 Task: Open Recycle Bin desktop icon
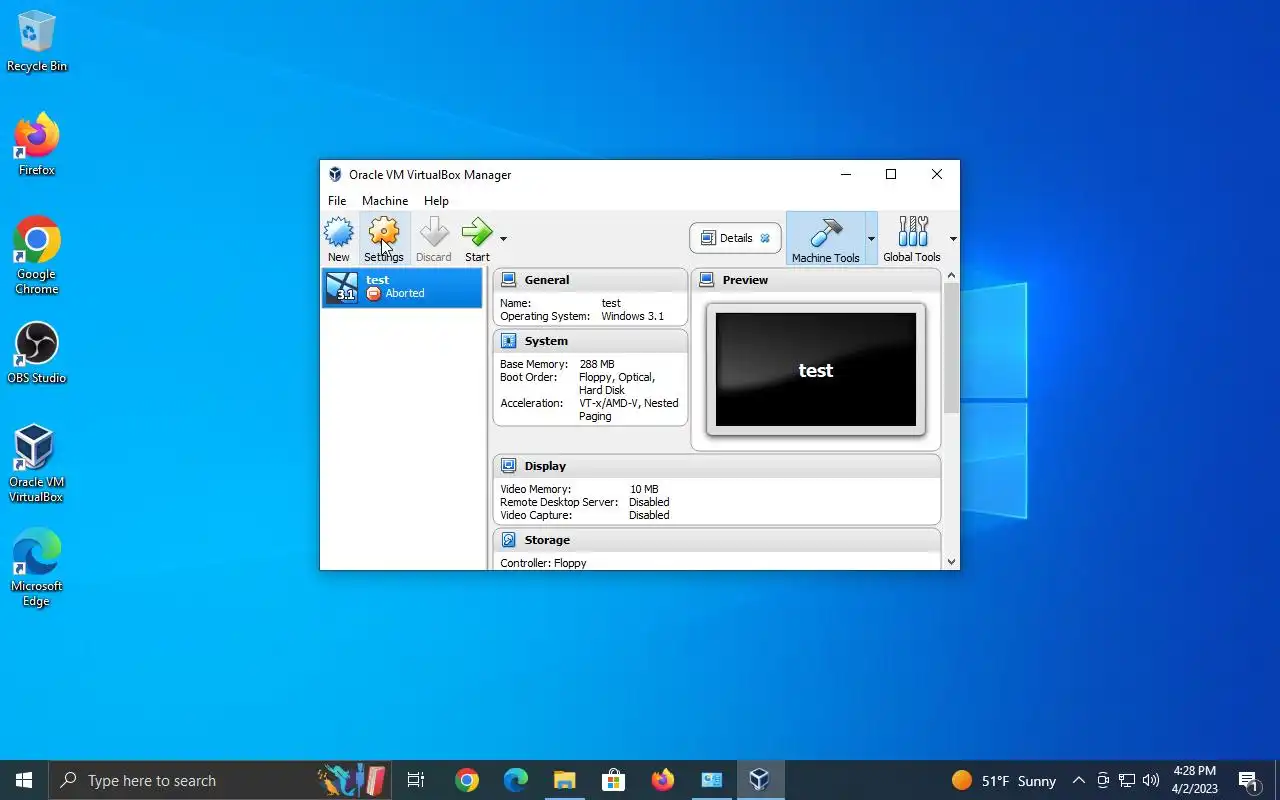coord(37,42)
